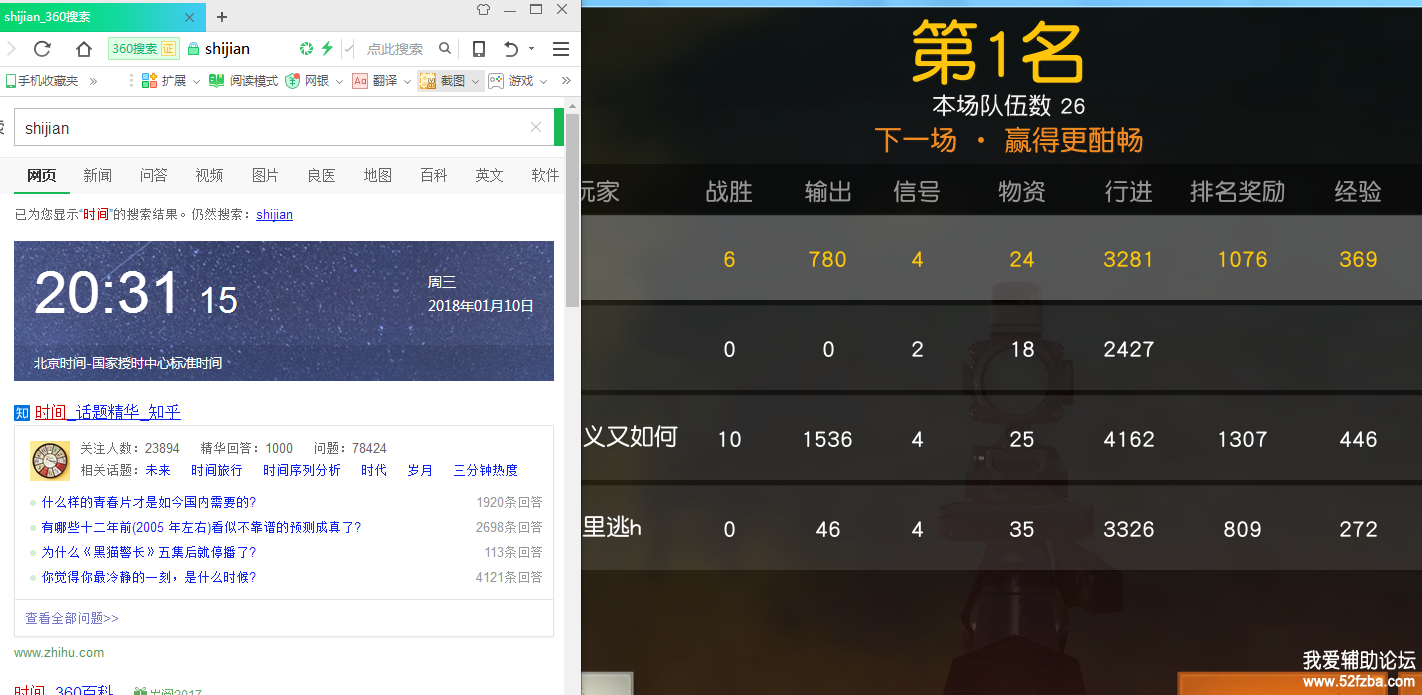
Task: Click the 网银 online banking shield icon
Action: click(292, 81)
